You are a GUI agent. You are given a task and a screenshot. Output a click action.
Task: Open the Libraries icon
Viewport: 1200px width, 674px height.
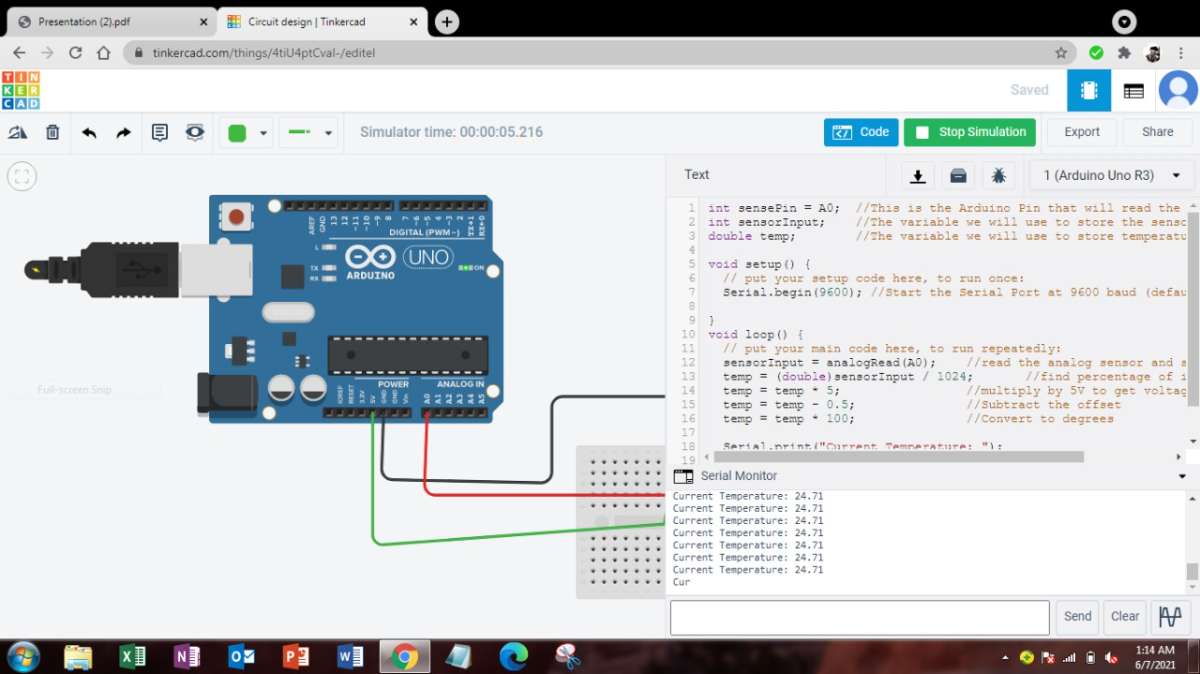(958, 176)
